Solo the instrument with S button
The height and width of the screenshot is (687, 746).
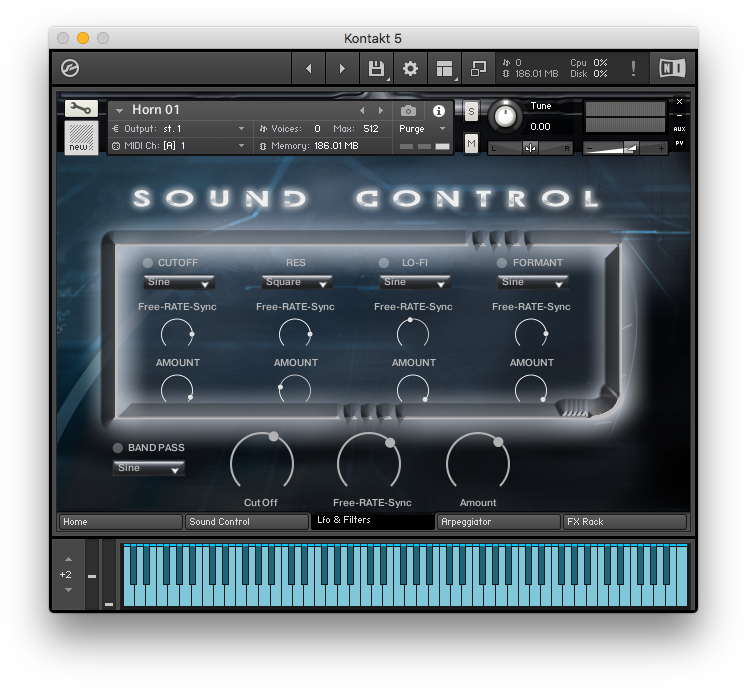471,110
